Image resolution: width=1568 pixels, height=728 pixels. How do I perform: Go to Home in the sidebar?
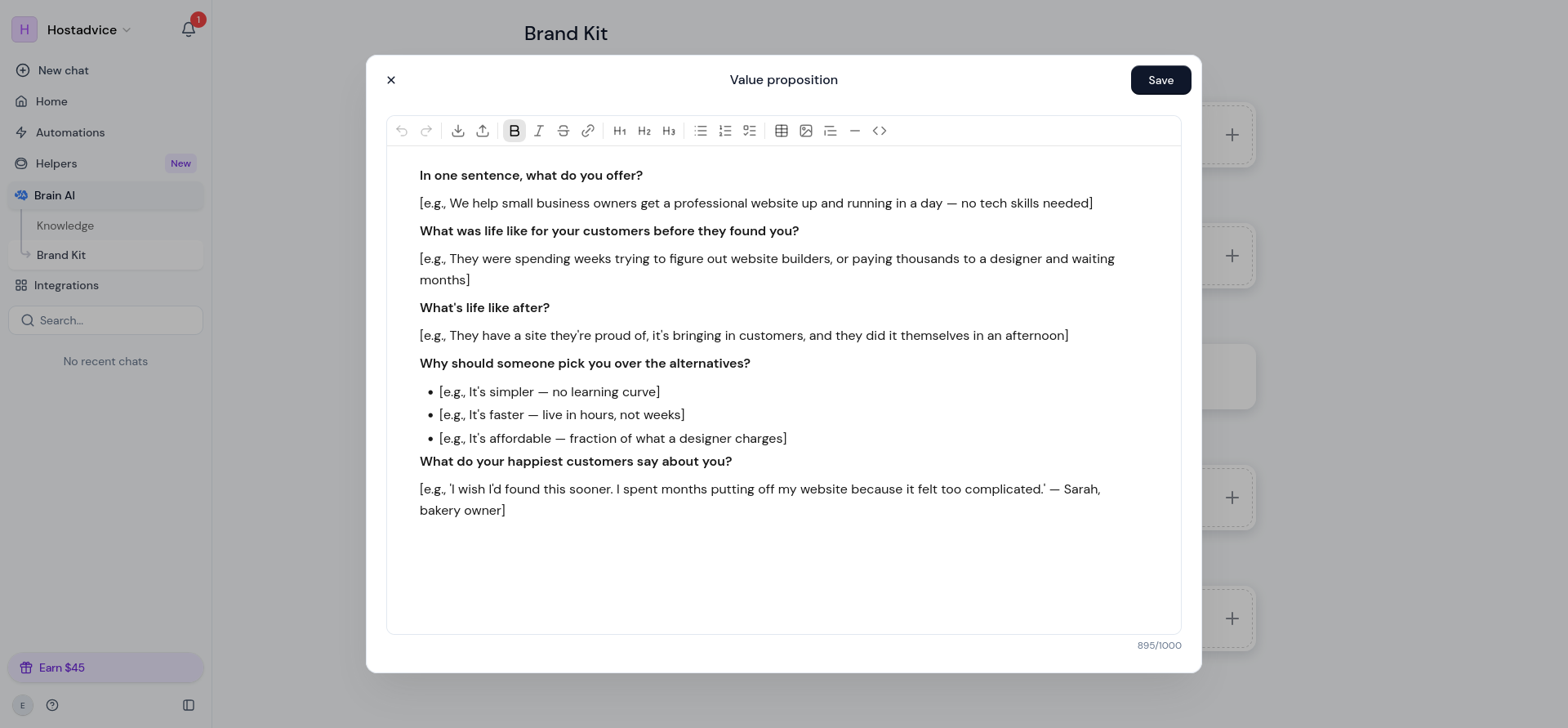(106, 101)
